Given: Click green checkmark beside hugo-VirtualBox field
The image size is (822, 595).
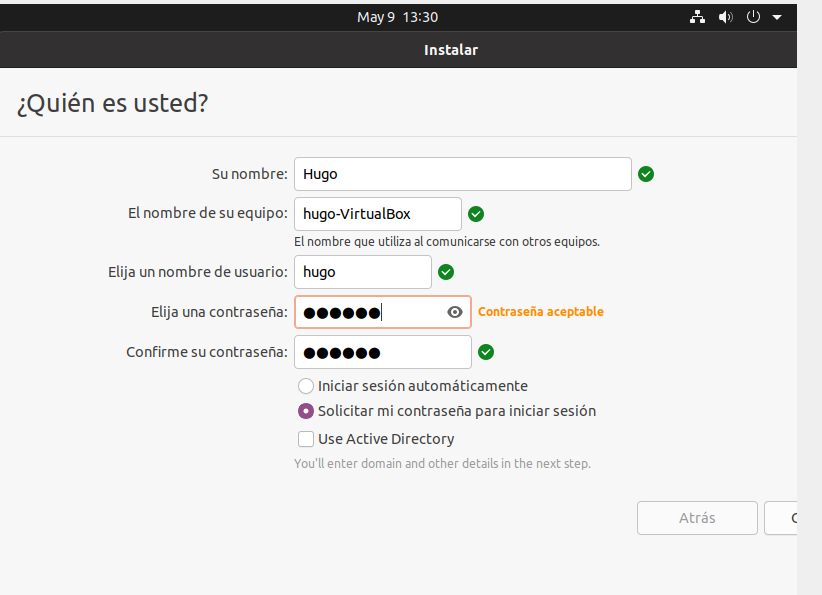Looking at the screenshot, I should click(476, 213).
